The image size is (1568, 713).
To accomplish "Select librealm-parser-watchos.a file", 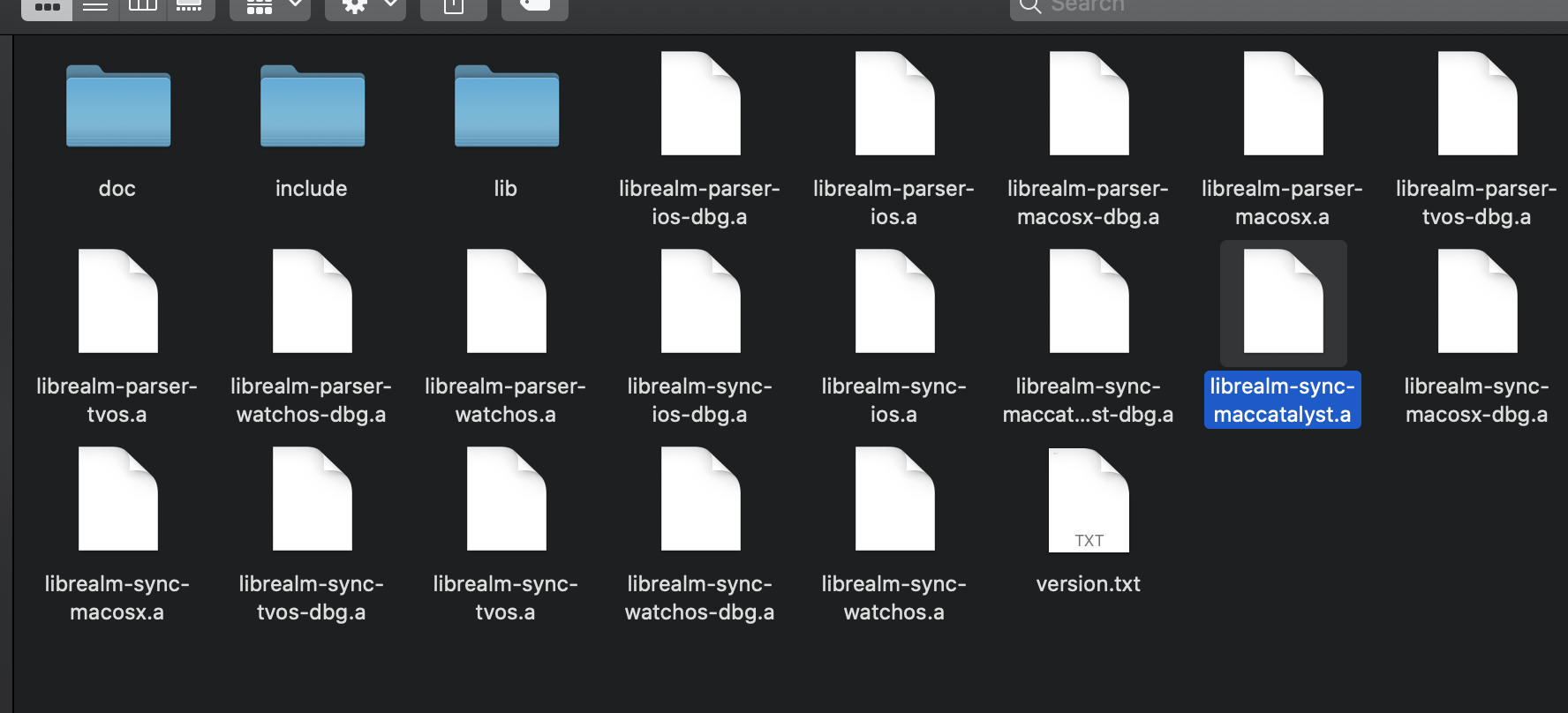I will pos(506,301).
